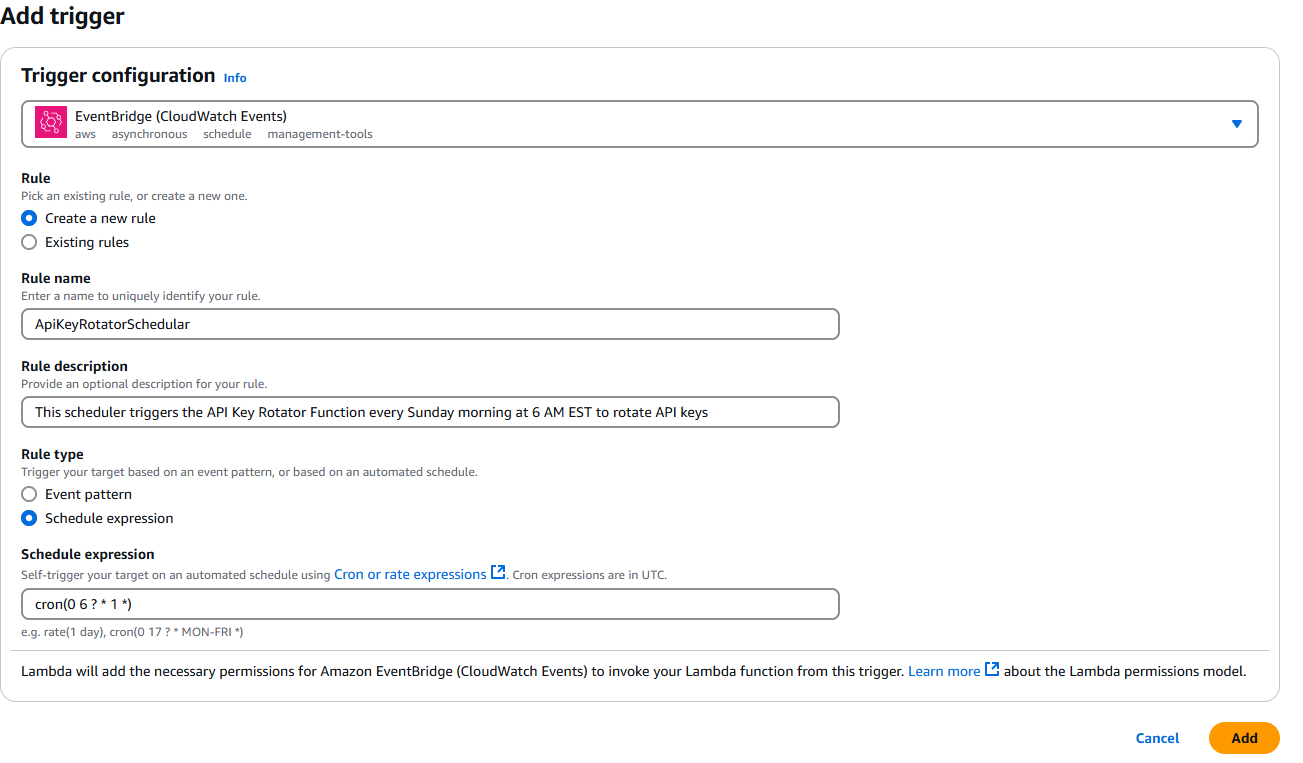Click 'Cron expressions are in UTC' text
Screen dimensions: 1303x763
coord(589,575)
